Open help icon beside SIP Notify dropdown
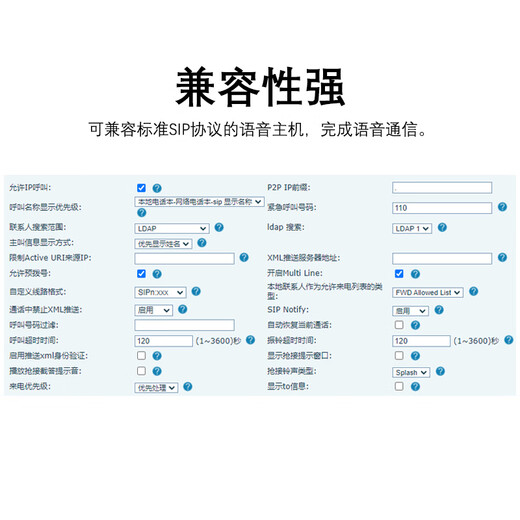 pyautogui.click(x=439, y=310)
